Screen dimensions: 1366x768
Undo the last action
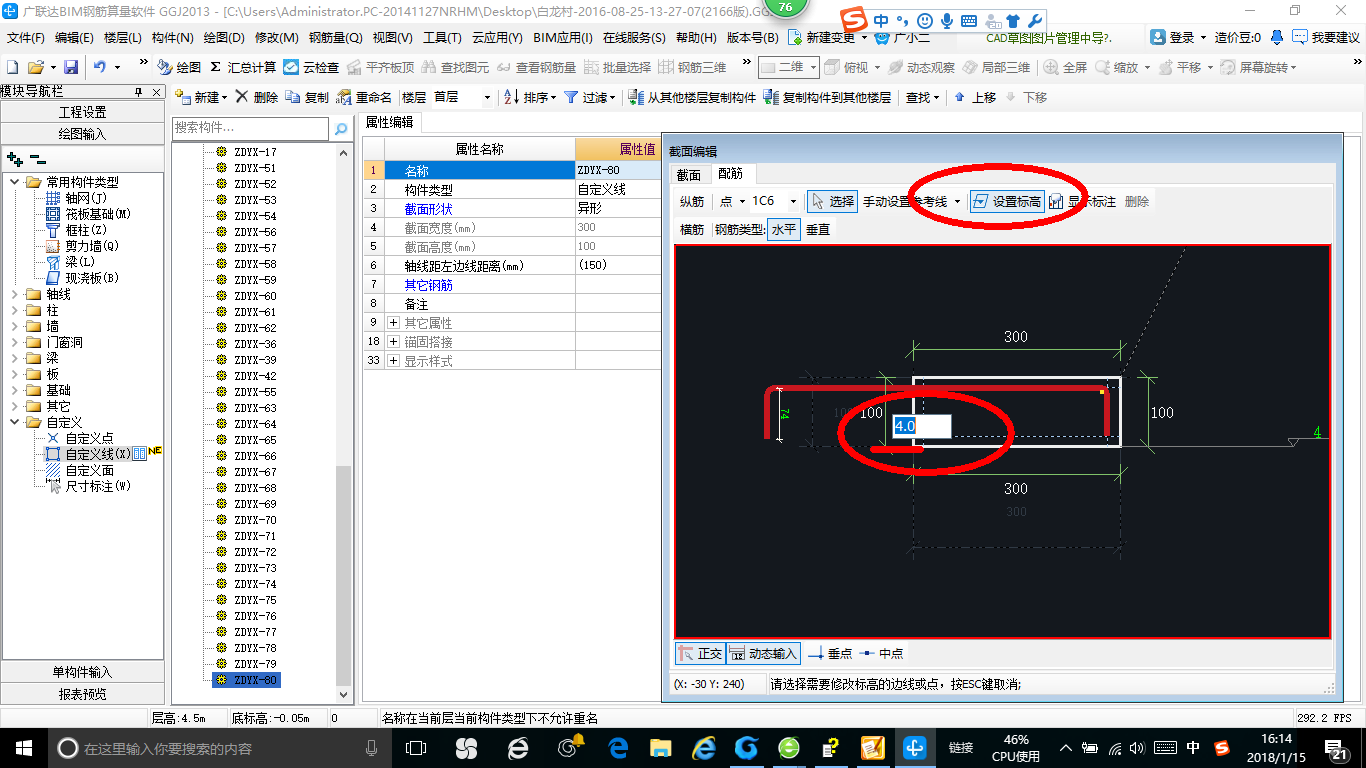coord(100,67)
